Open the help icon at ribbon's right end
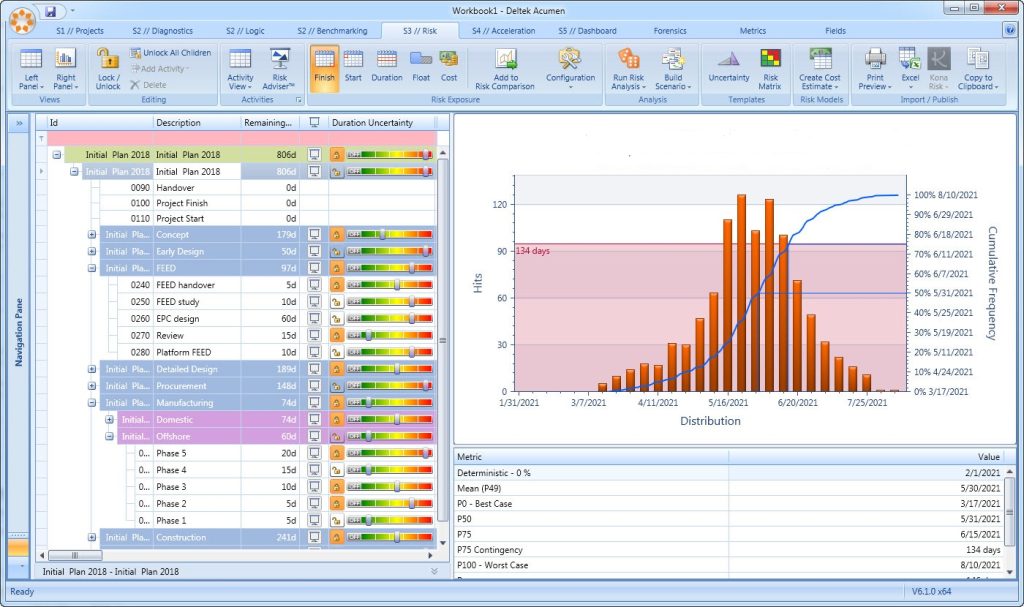The image size is (1024, 607). click(x=1010, y=30)
